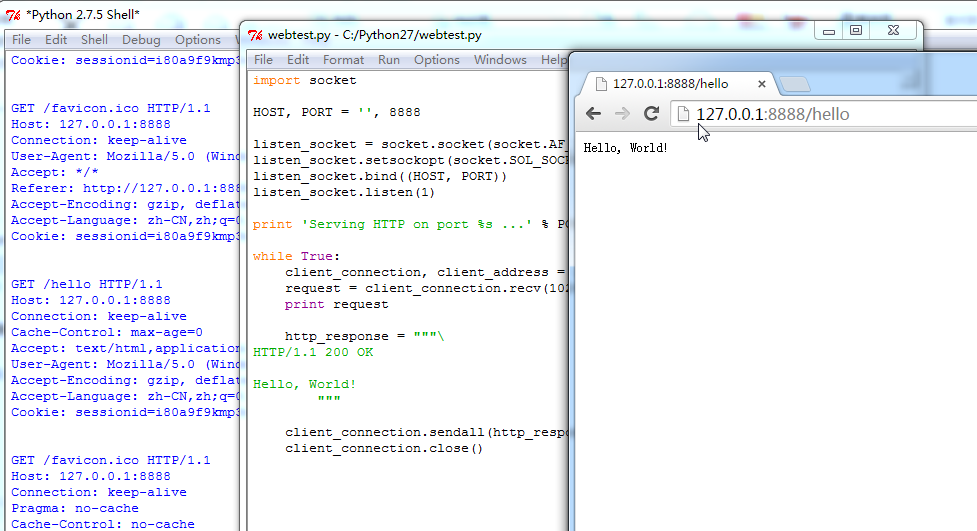This screenshot has height=531, width=977.
Task: Open Shell menu in Python Shell
Action: tap(94, 39)
